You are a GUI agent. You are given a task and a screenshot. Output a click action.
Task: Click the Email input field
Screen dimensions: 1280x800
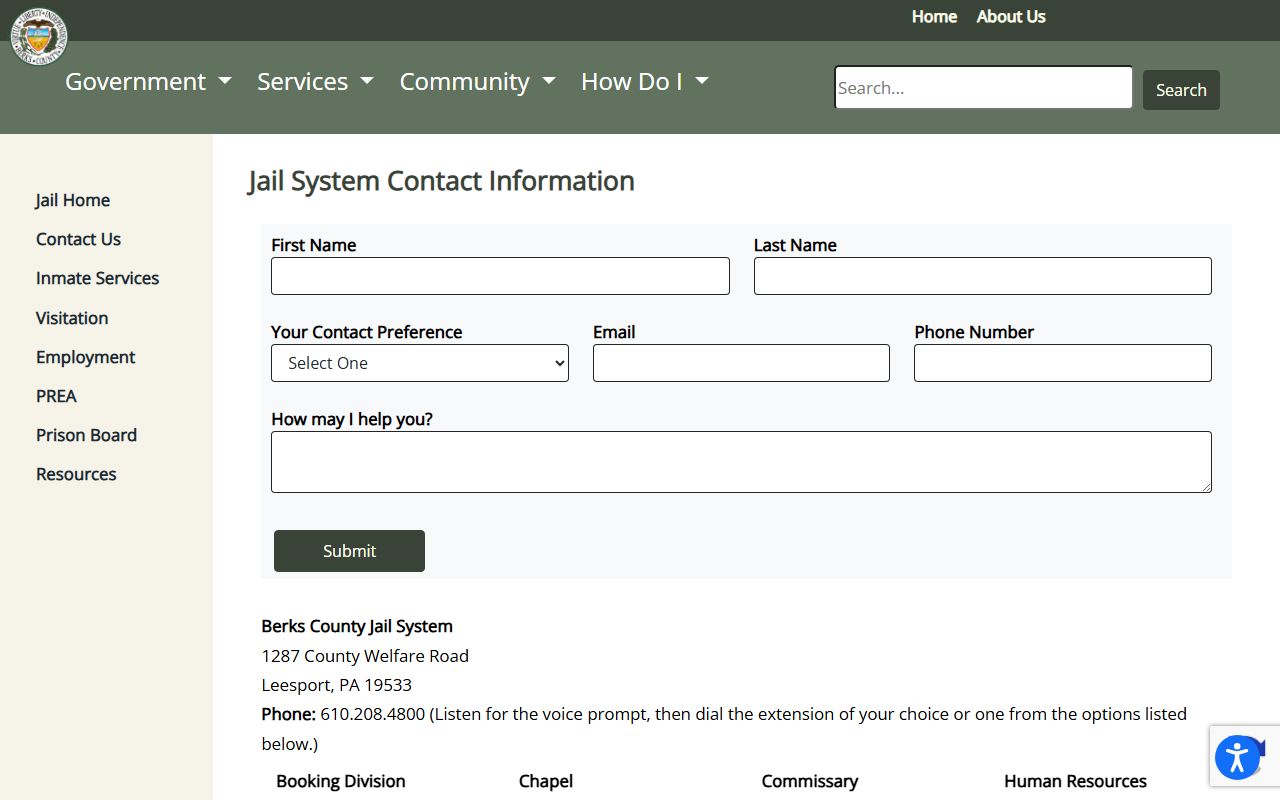pos(741,363)
